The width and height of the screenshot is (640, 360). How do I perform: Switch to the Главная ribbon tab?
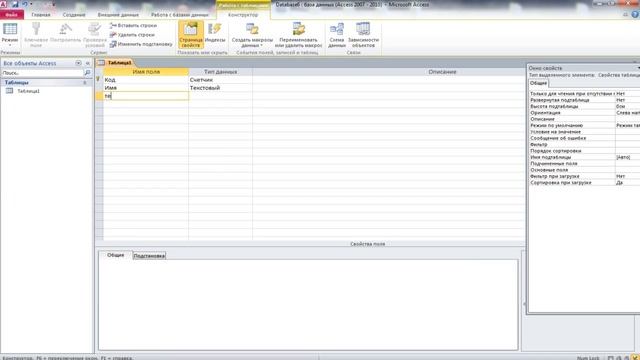(x=41, y=15)
